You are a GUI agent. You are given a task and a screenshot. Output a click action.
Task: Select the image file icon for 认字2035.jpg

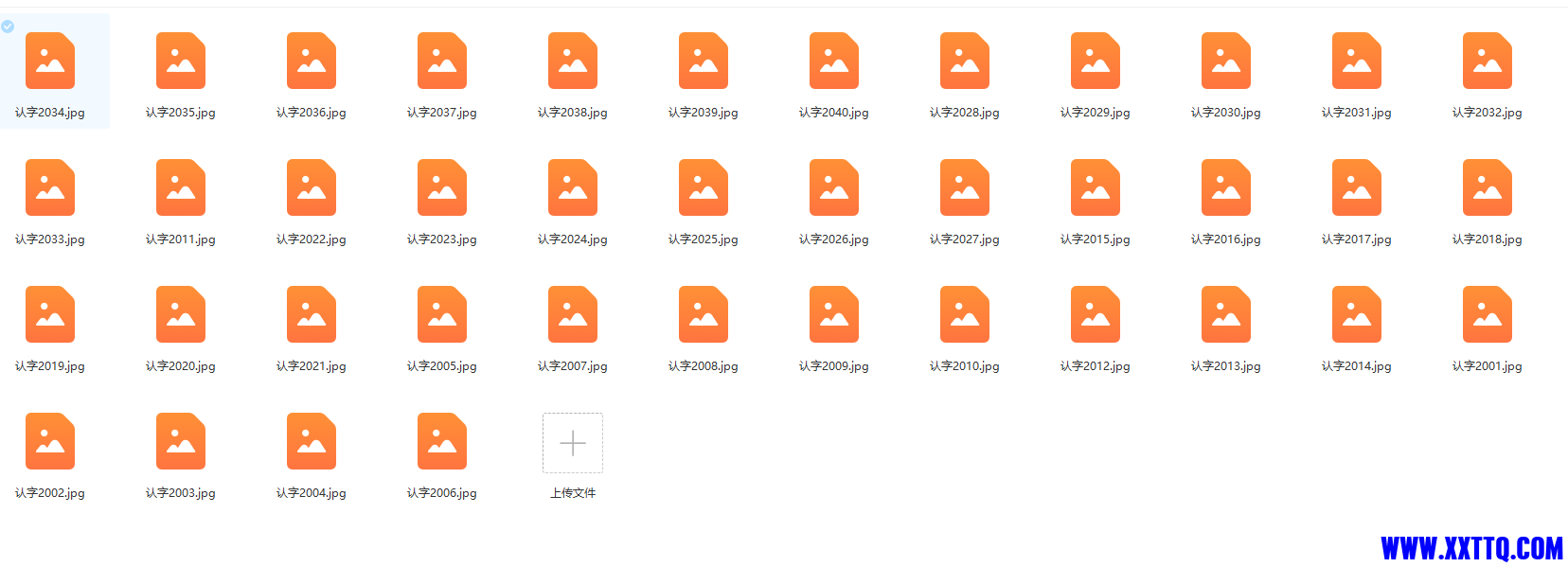click(181, 61)
